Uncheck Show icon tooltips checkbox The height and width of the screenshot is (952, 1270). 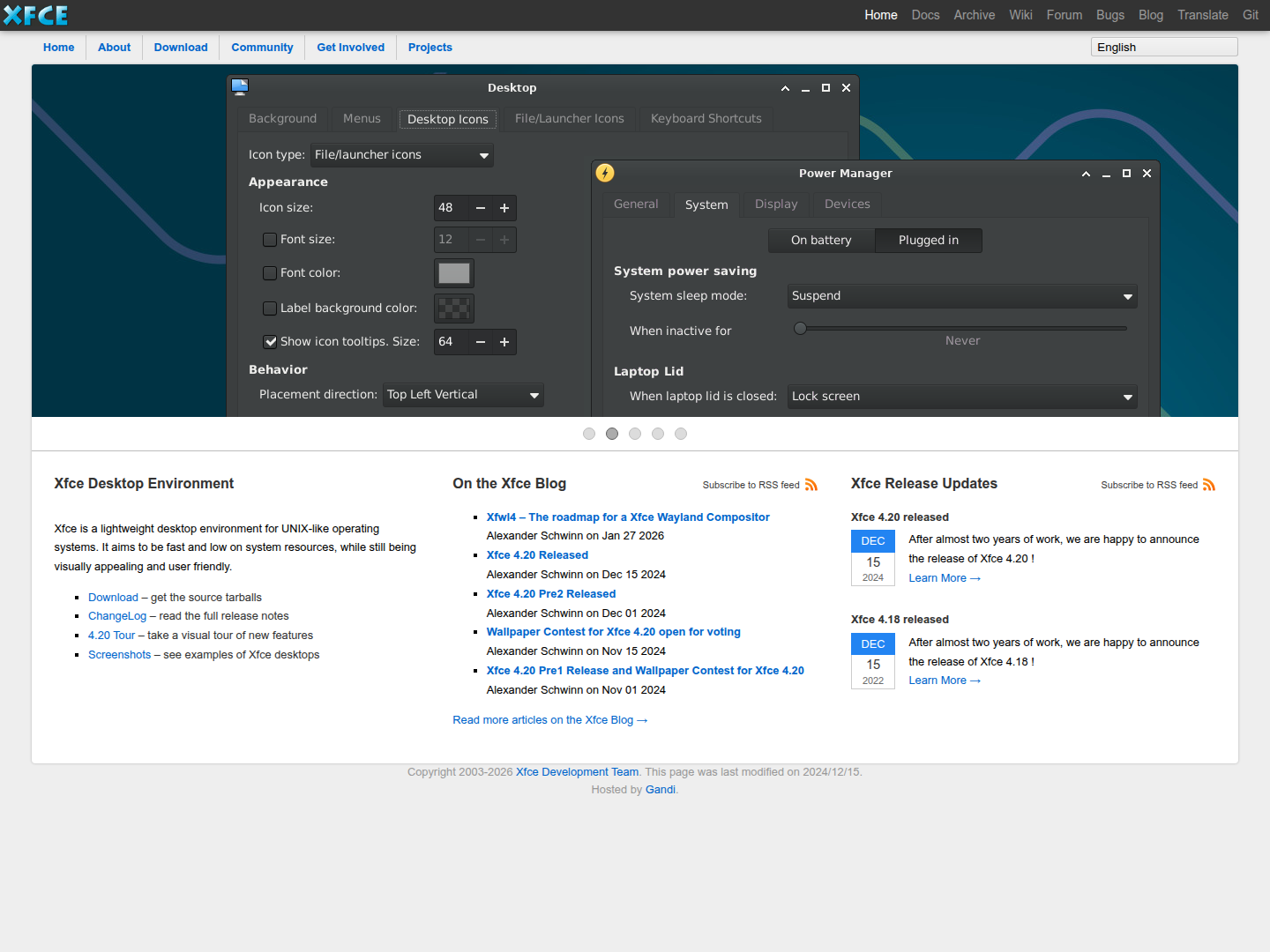(x=270, y=342)
